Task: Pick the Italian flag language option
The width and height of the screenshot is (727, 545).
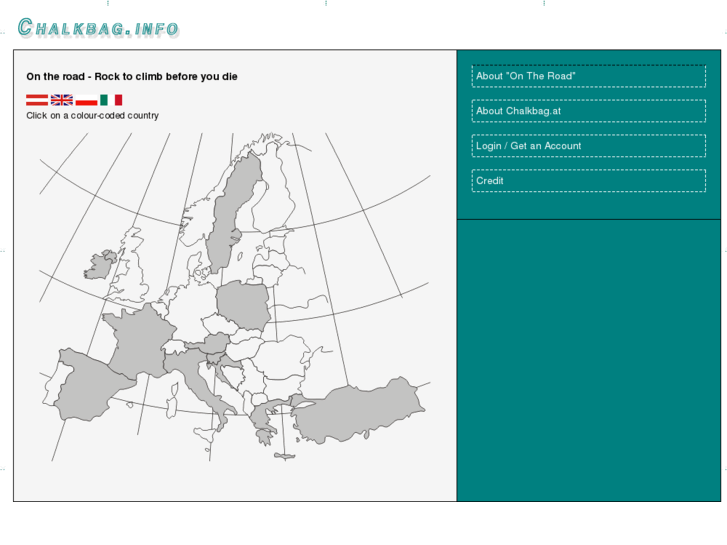Action: click(x=111, y=100)
